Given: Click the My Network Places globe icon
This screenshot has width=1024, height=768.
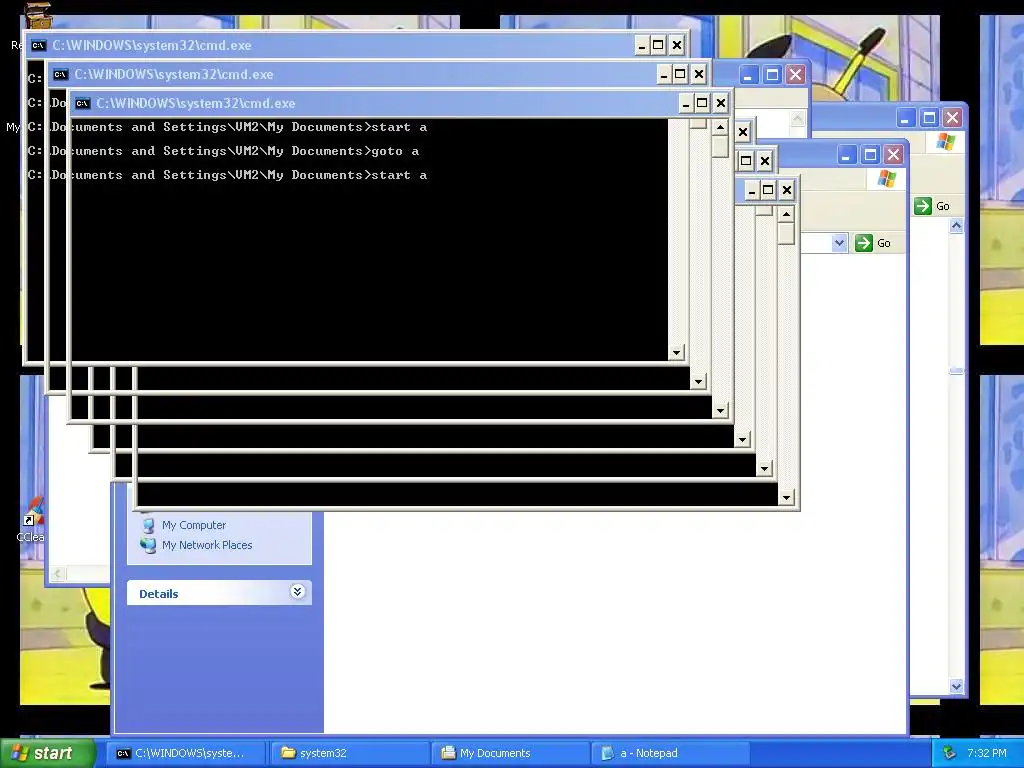Looking at the screenshot, I should tap(149, 545).
